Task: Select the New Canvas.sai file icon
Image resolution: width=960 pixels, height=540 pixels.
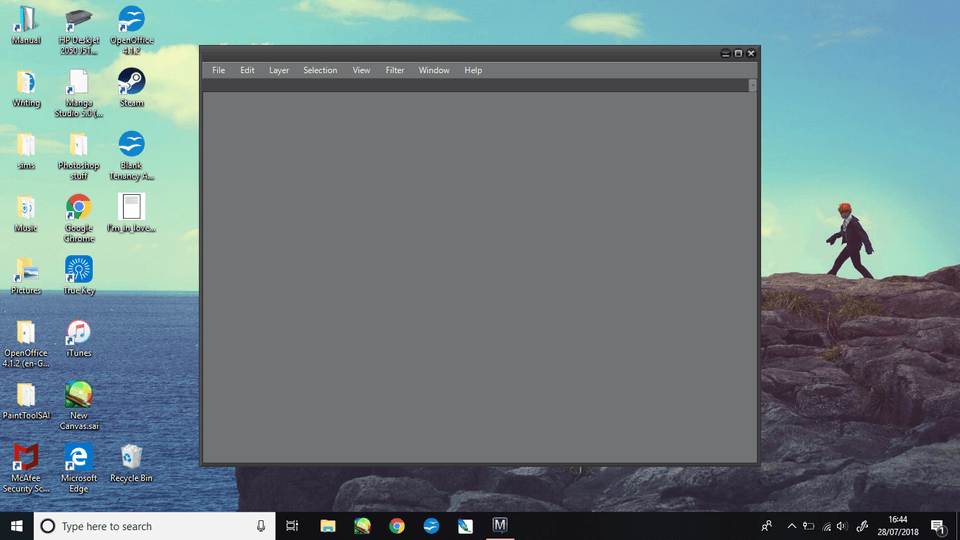Action: coord(78,405)
